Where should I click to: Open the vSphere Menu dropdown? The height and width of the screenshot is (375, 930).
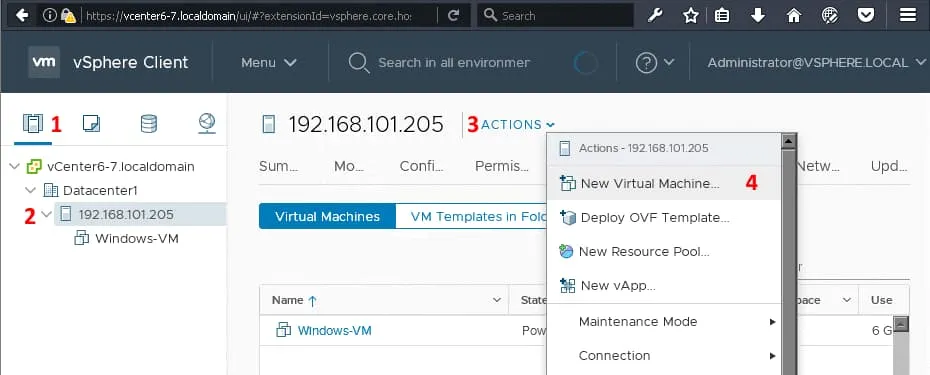pos(269,62)
